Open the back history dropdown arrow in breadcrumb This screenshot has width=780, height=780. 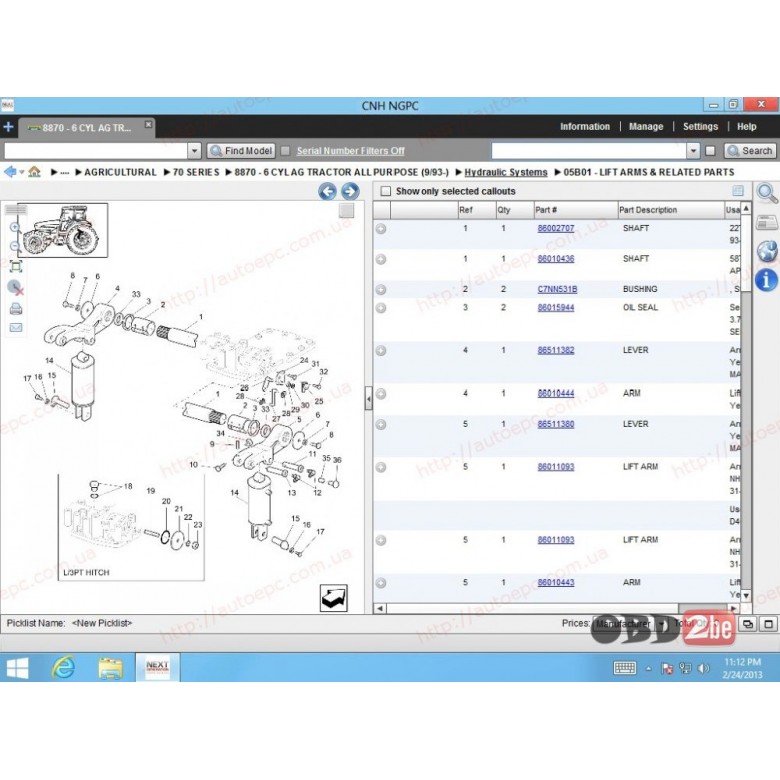pos(21,173)
